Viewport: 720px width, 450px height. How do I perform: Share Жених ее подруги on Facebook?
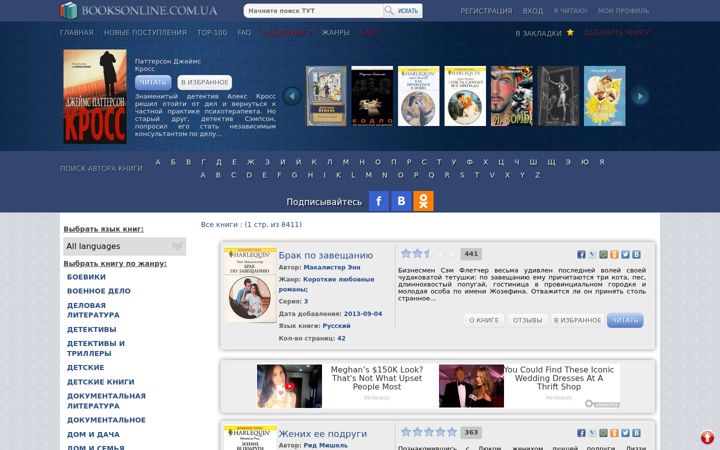pos(581,433)
